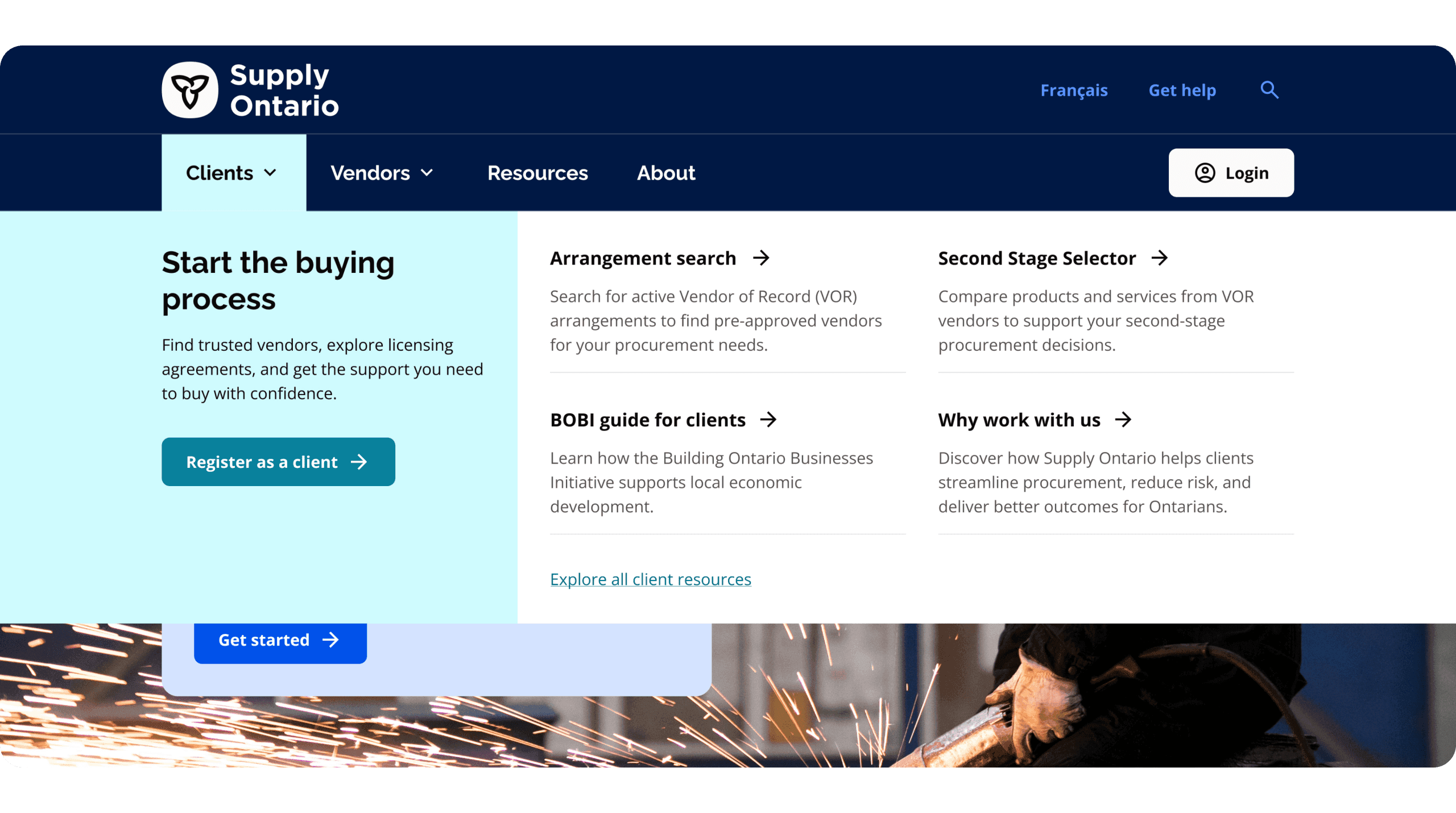Collapse the Clients menu chevron
The width and height of the screenshot is (1456, 813).
[271, 173]
